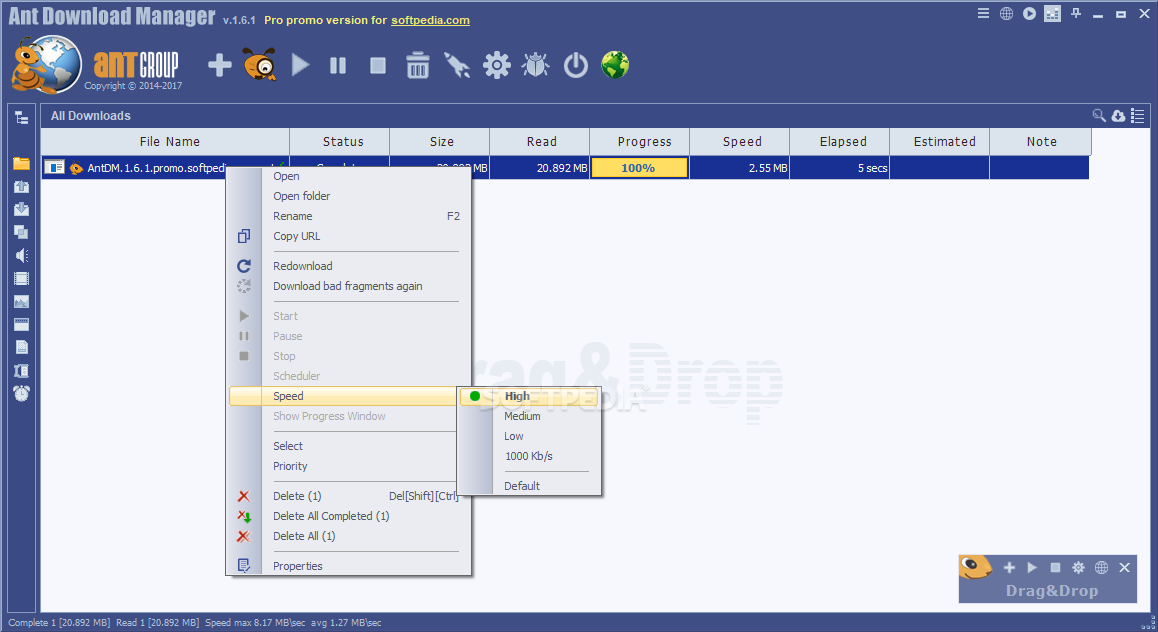Viewport: 1158px width, 632px height.
Task: Open the ant video grabber toolbar icon
Action: (259, 64)
